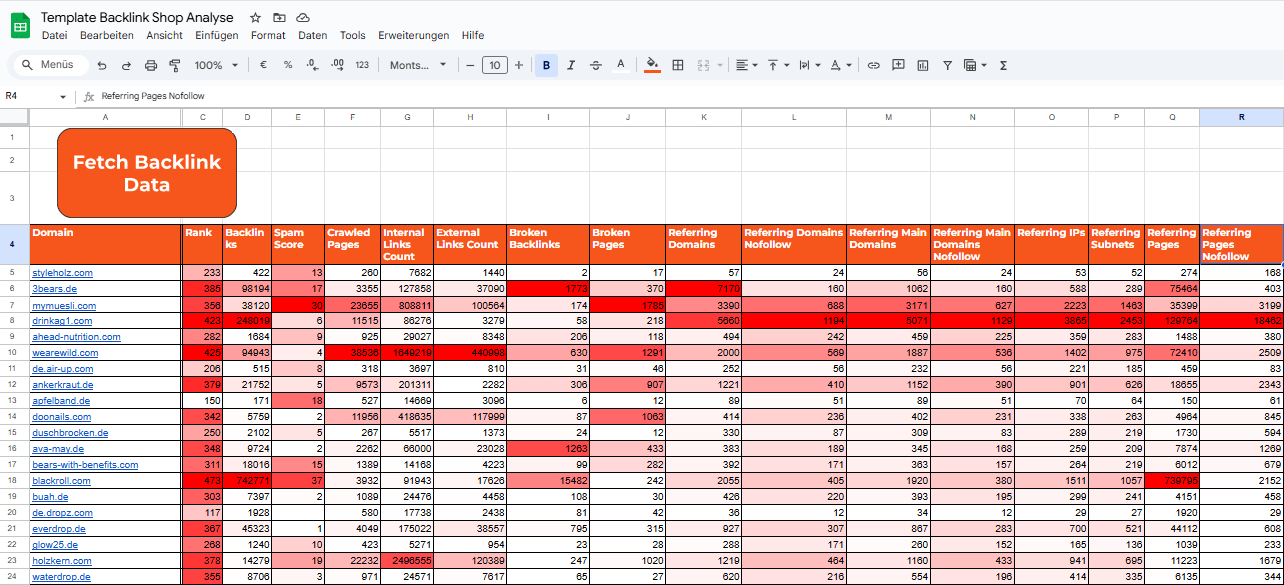Image resolution: width=1284 pixels, height=585 pixels.
Task: Open the fill color picker
Action: pyautogui.click(x=654, y=64)
